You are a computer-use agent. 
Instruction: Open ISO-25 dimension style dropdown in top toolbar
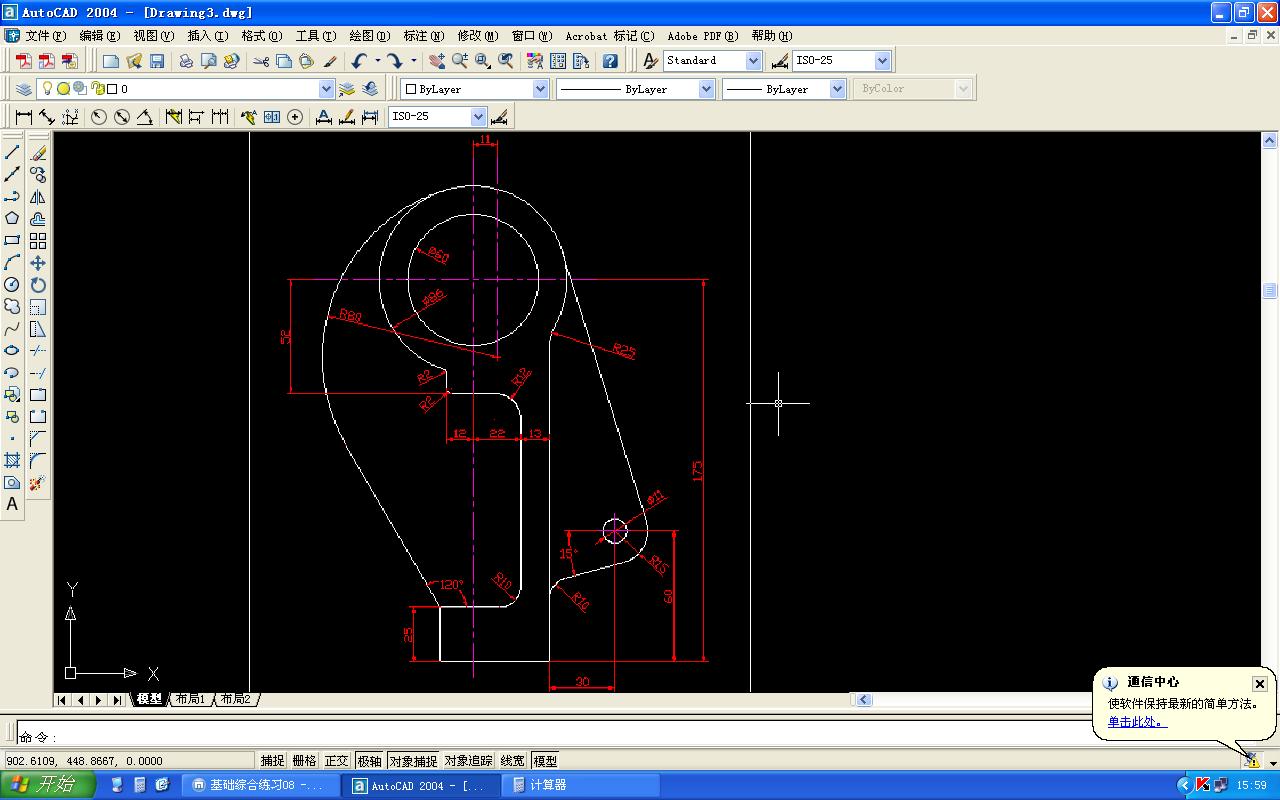click(x=882, y=61)
